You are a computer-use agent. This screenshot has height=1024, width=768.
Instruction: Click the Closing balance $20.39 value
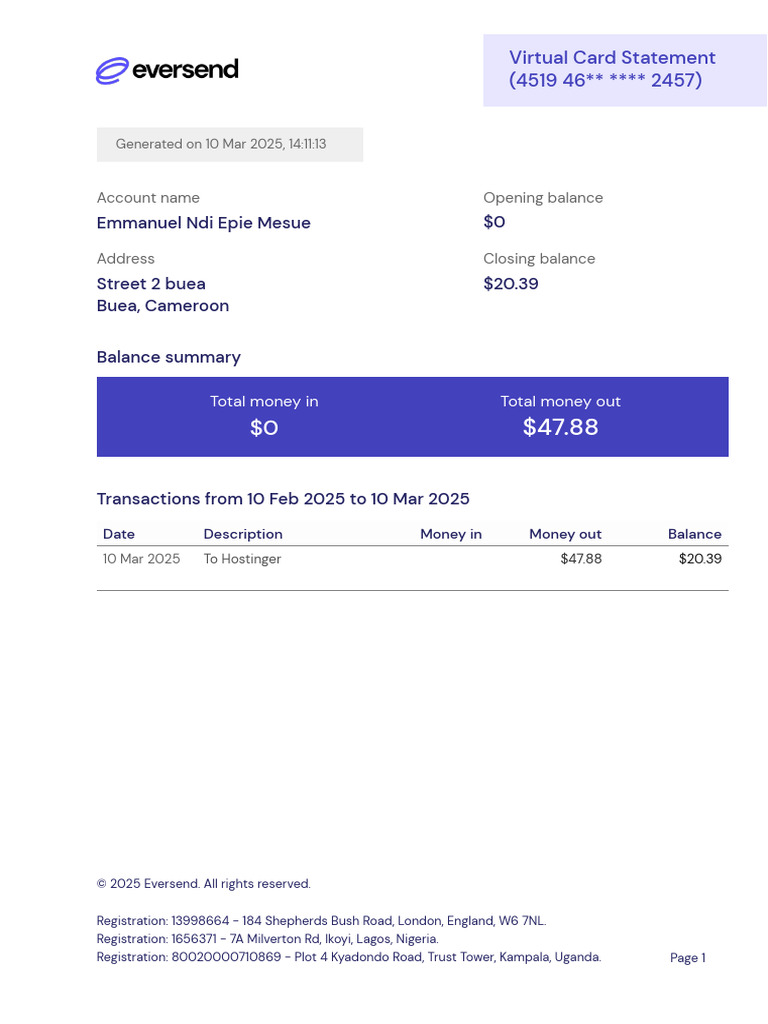point(511,283)
